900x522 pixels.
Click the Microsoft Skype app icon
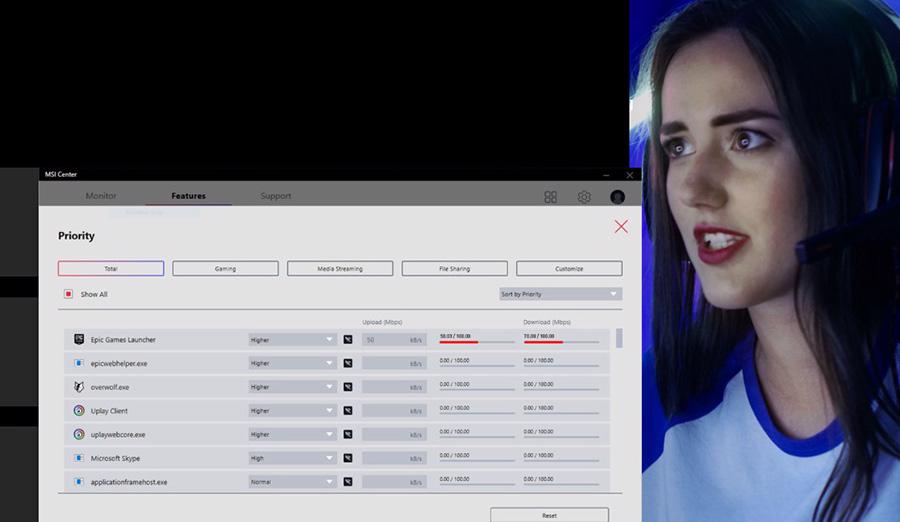(x=79, y=458)
